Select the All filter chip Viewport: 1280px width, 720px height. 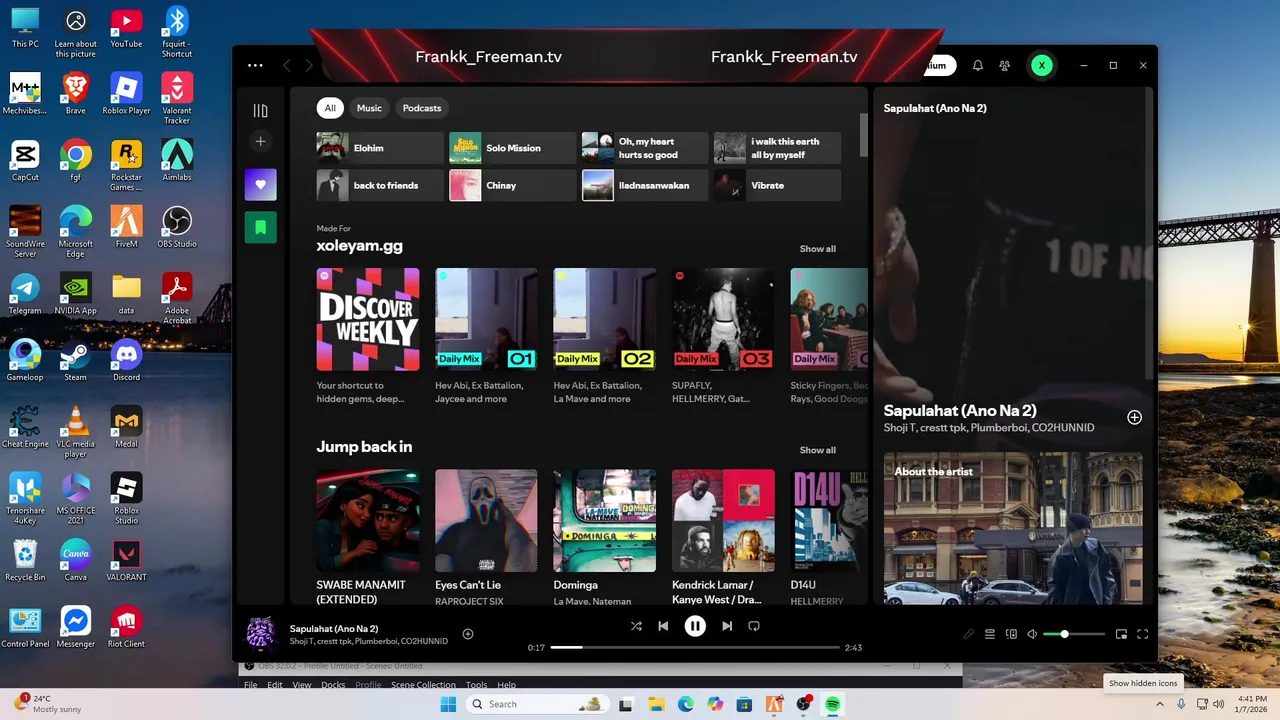[330, 108]
